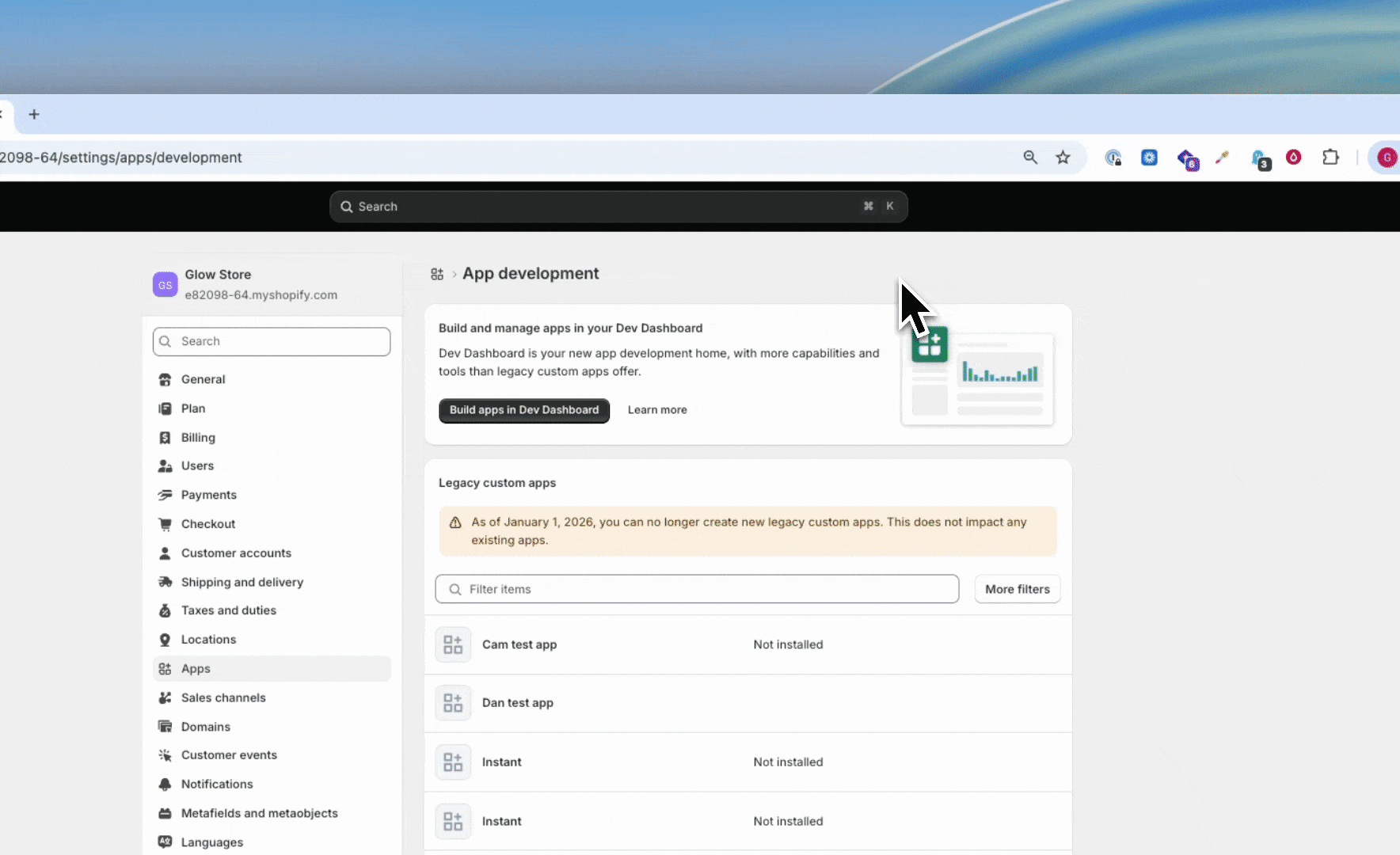
Task: Click the Filter items field
Action: [697, 589]
